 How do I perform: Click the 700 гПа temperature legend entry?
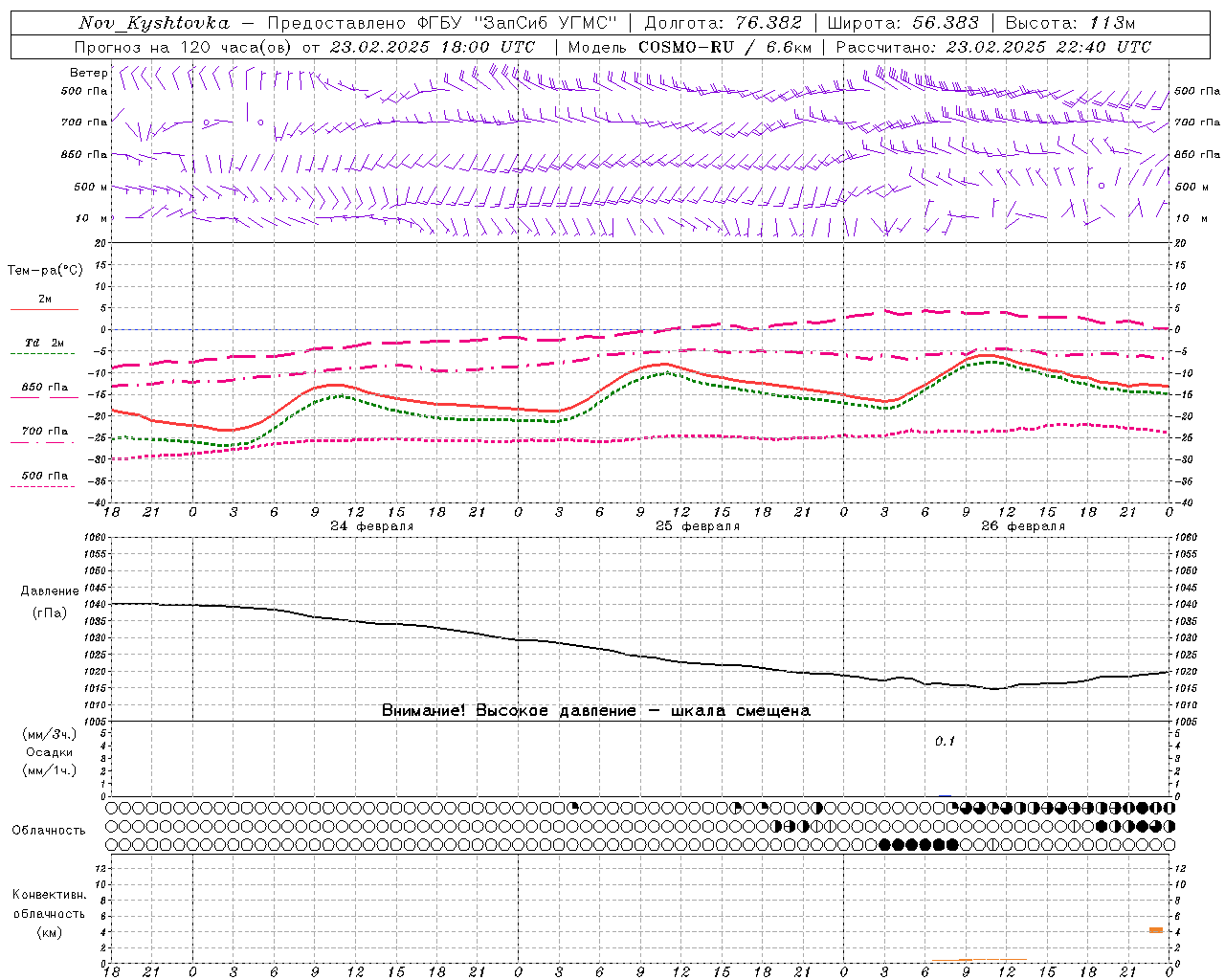44,432
